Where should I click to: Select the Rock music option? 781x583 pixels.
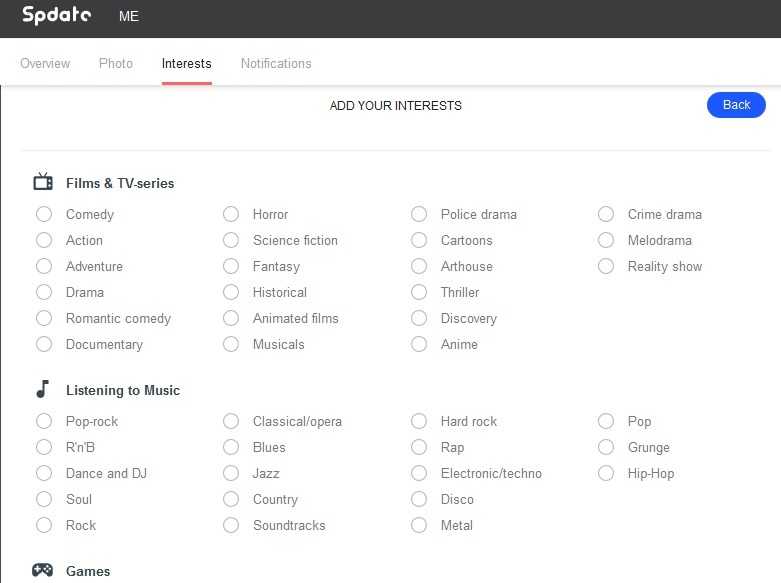click(x=44, y=525)
